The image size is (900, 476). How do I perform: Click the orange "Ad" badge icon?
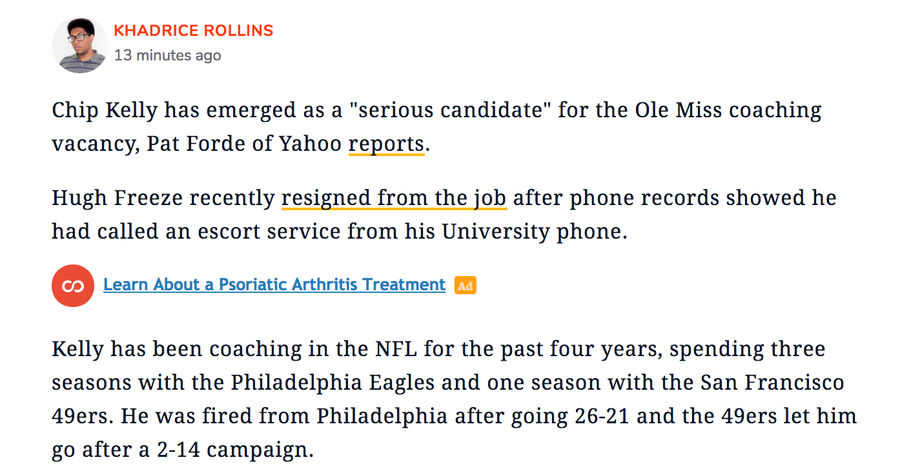465,285
